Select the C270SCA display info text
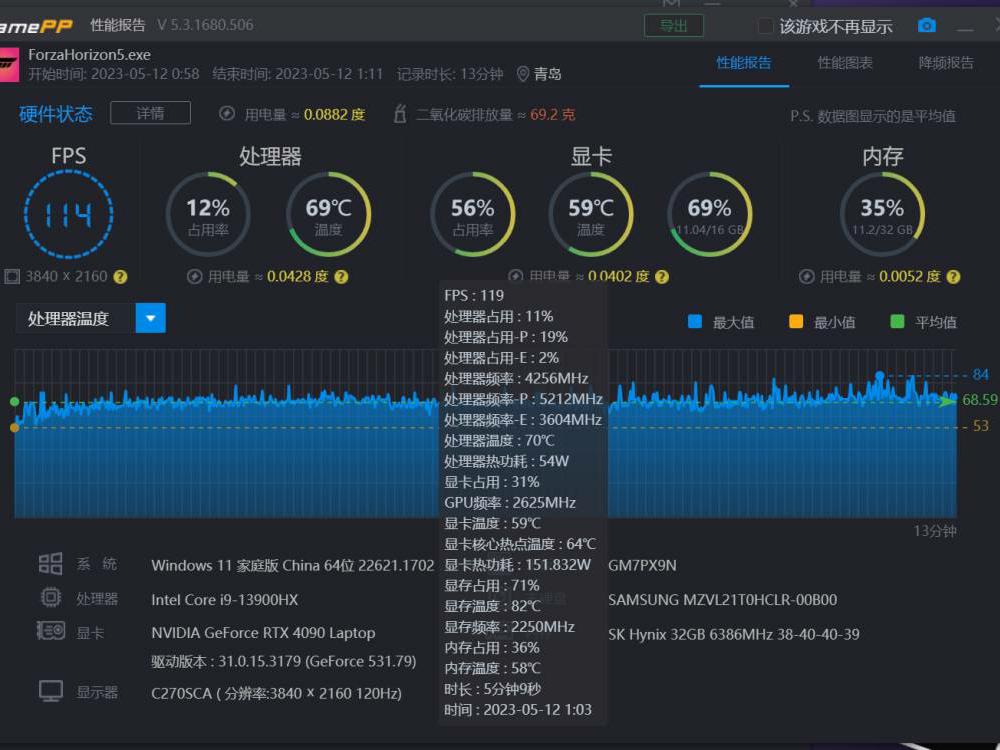This screenshot has height=750, width=1000. click(276, 693)
